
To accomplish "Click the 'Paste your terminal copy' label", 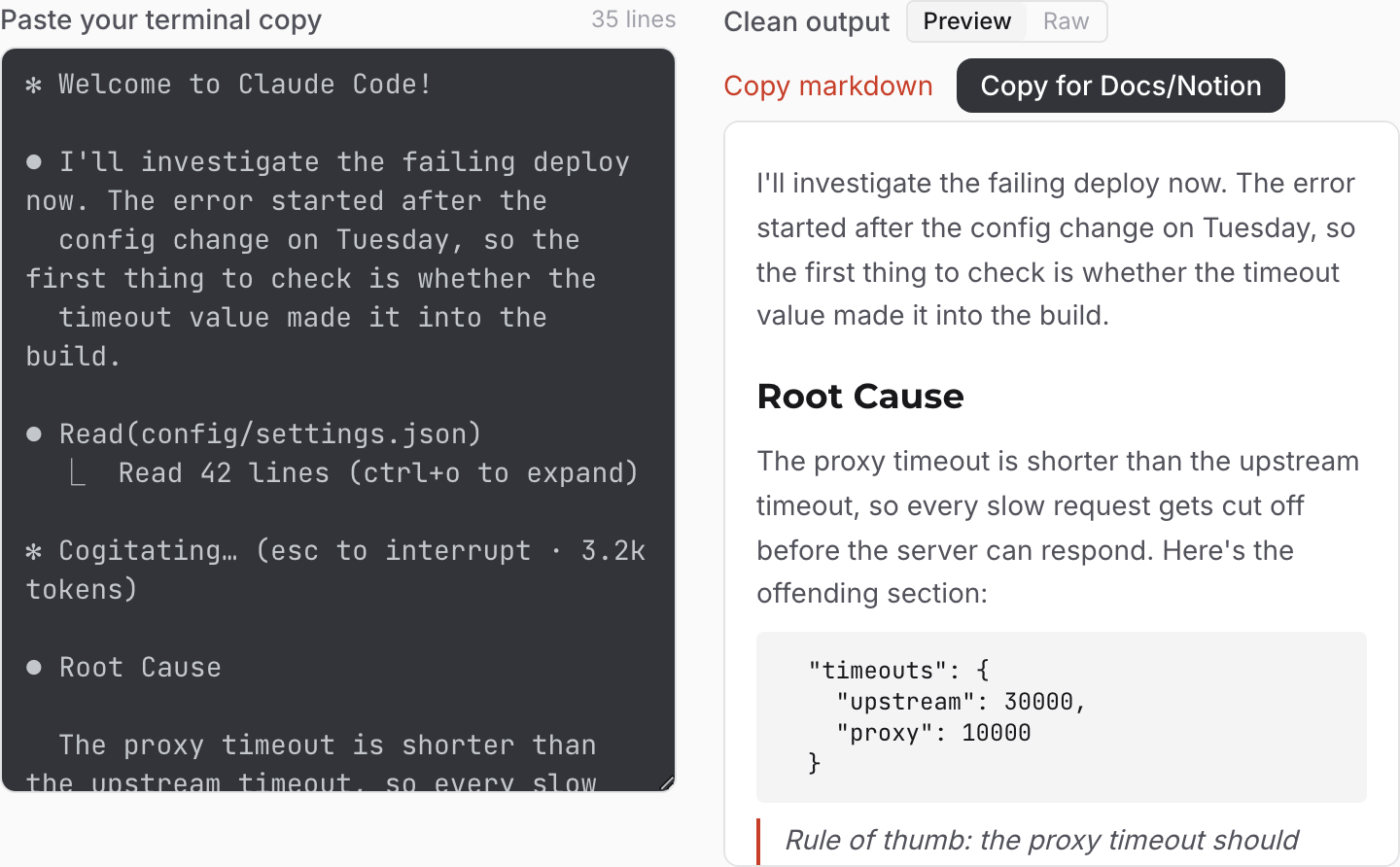I will tap(161, 20).
